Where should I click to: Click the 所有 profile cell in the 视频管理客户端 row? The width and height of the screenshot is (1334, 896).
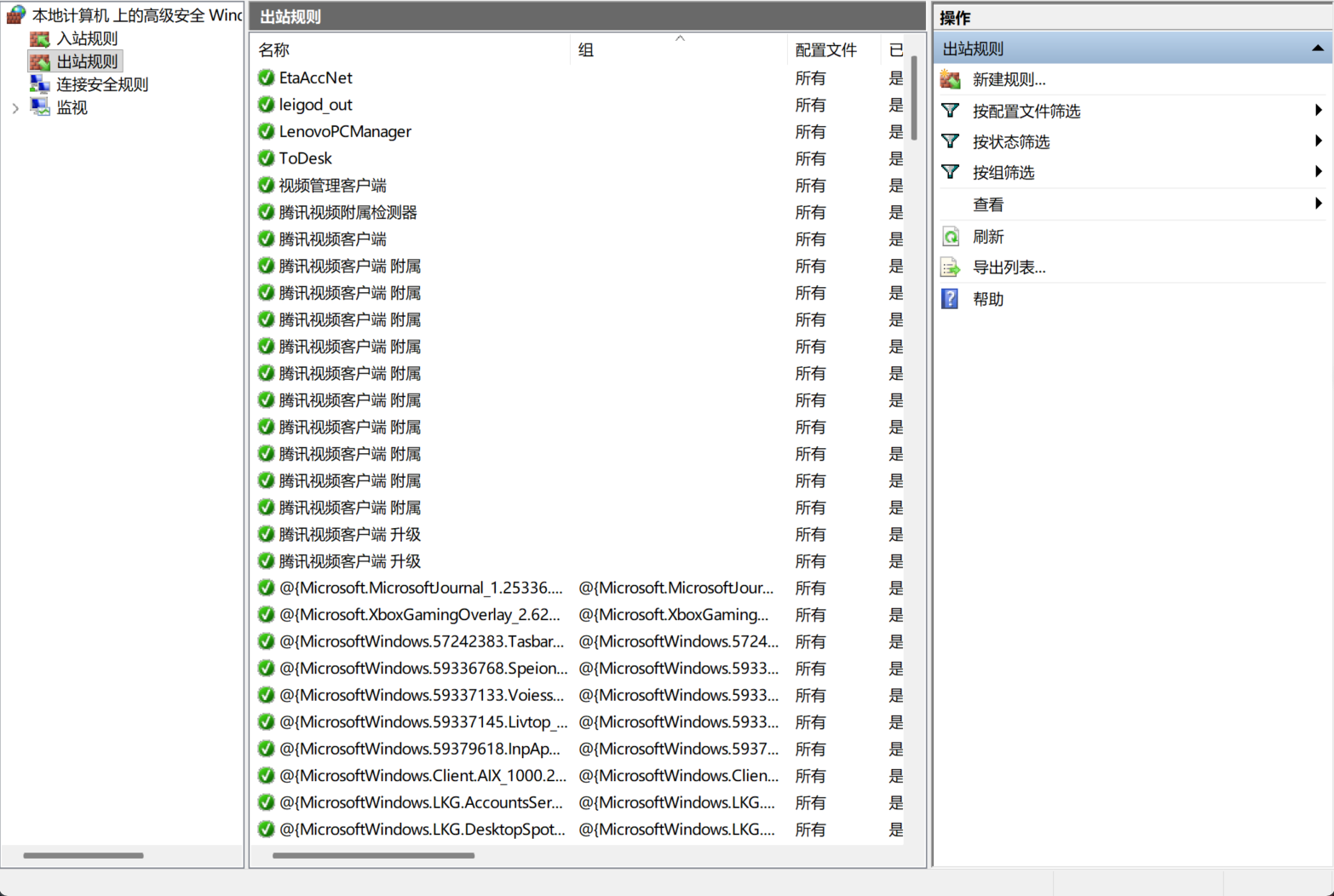[810, 185]
